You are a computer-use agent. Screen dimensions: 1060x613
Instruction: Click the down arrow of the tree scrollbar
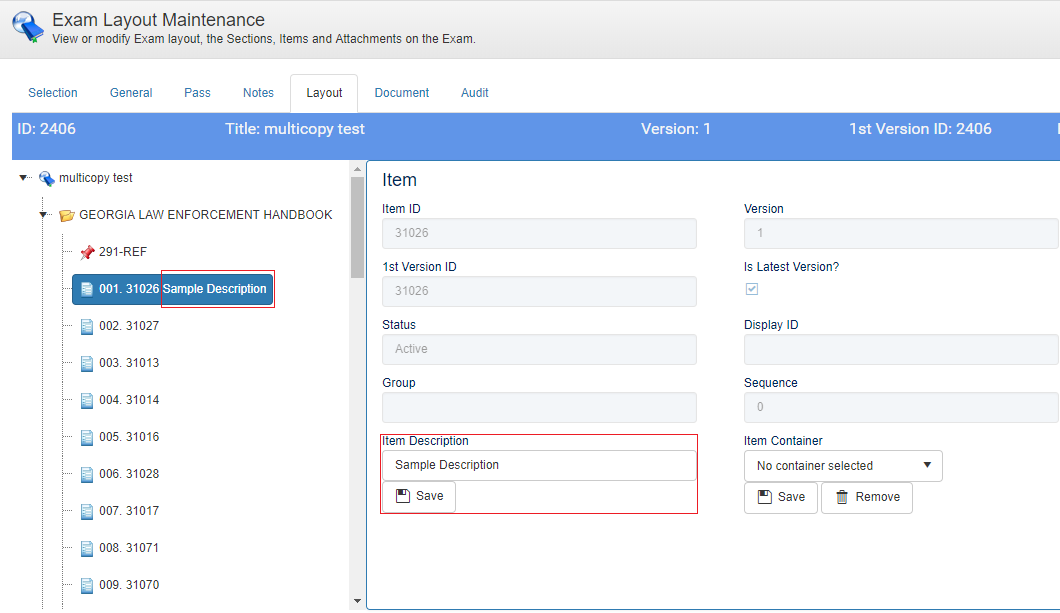(x=357, y=600)
